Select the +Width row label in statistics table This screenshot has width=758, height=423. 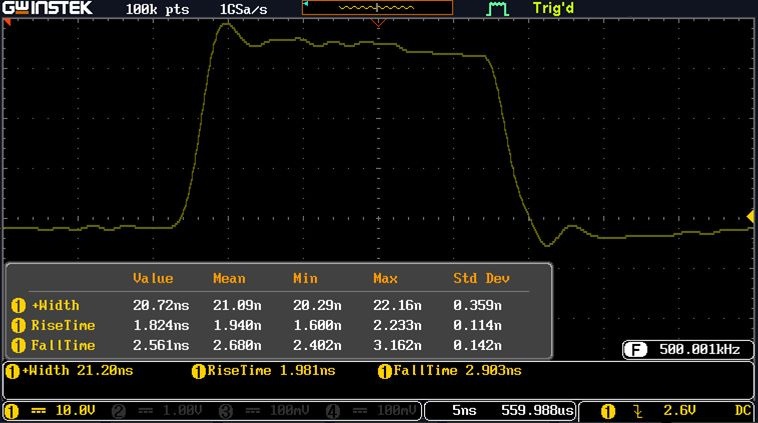(x=55, y=306)
